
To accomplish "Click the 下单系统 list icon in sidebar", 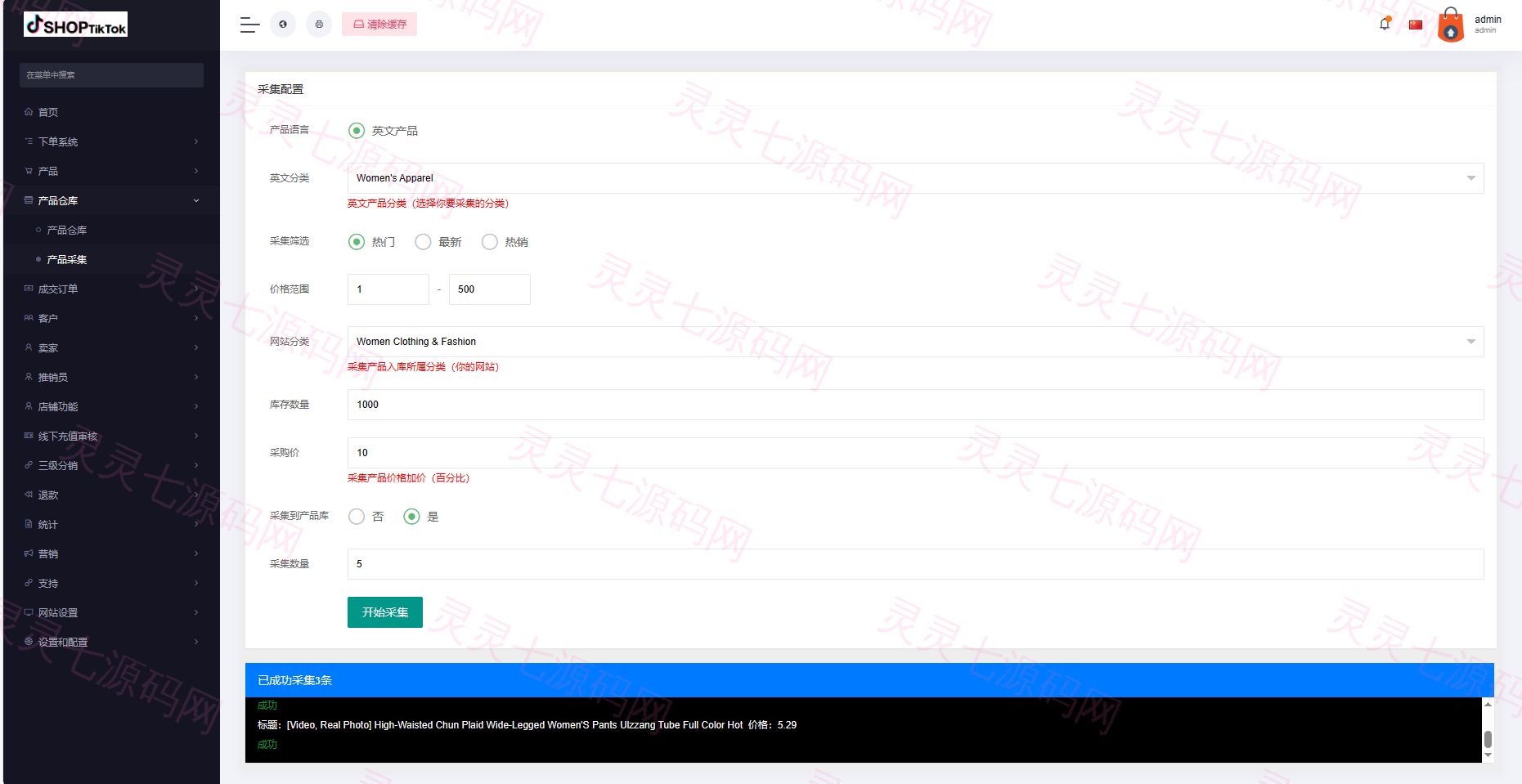I will (29, 141).
